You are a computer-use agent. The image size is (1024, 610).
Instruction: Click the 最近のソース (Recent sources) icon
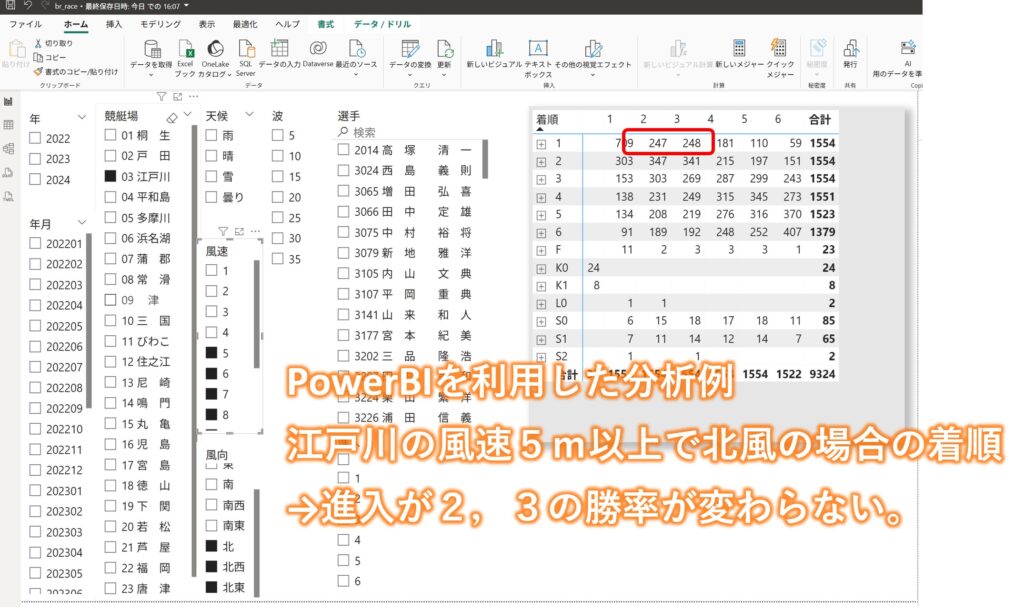357,49
